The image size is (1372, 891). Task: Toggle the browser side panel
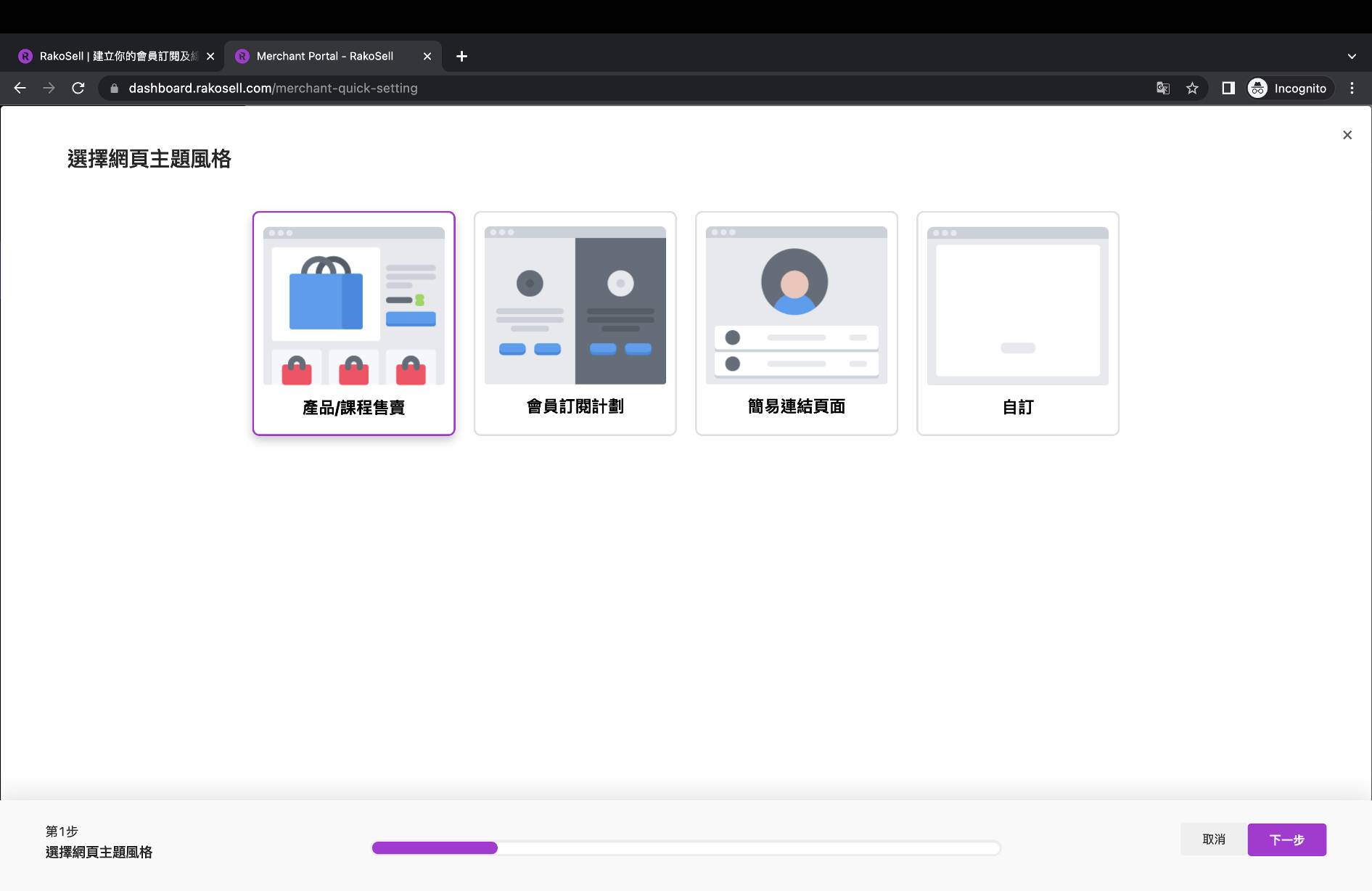click(1228, 88)
